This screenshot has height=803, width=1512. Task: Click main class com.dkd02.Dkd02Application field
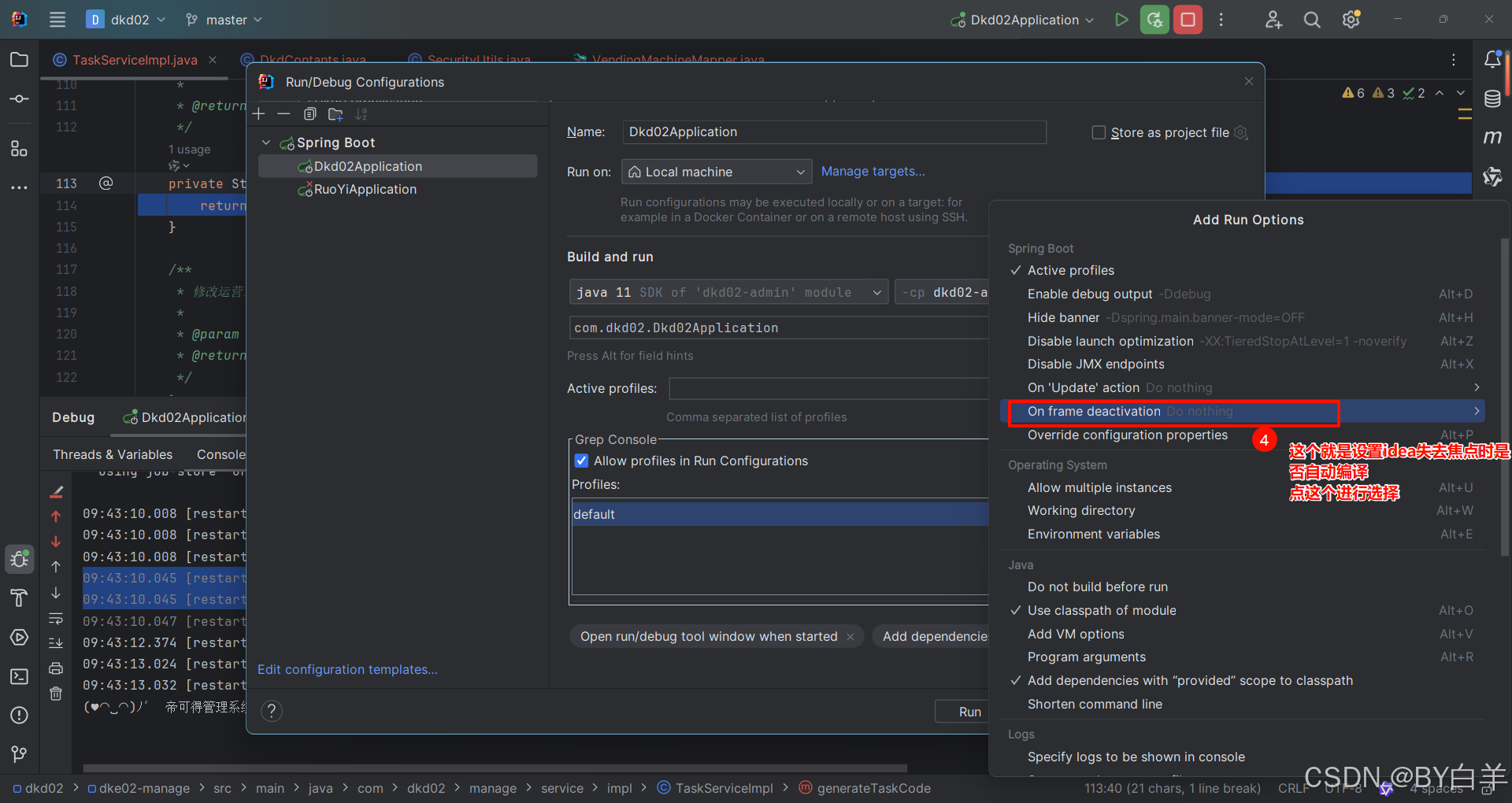click(778, 328)
